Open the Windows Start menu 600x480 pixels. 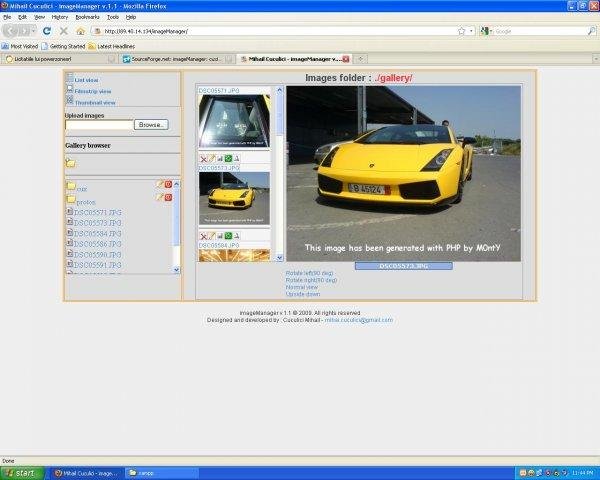(x=22, y=473)
